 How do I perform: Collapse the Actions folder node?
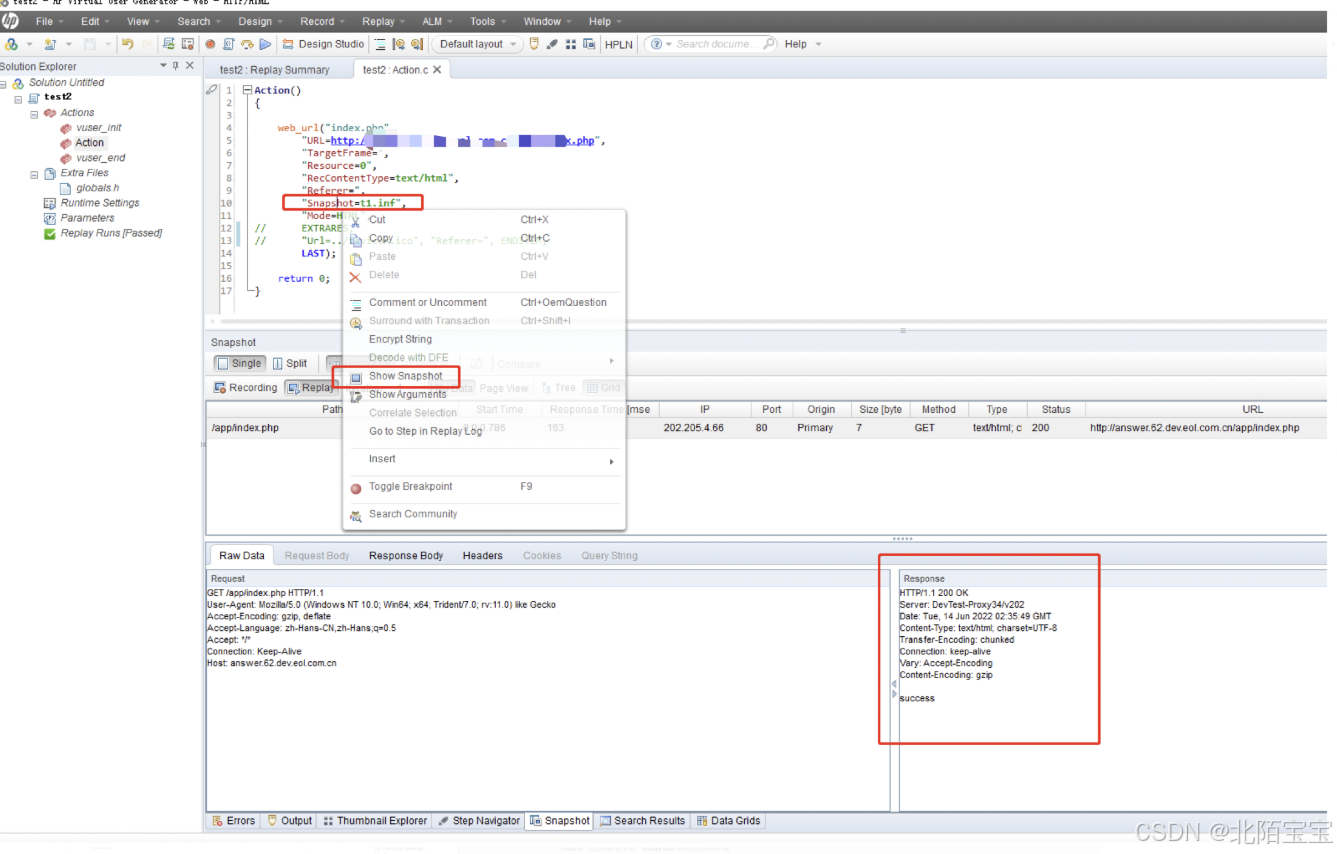pos(34,113)
